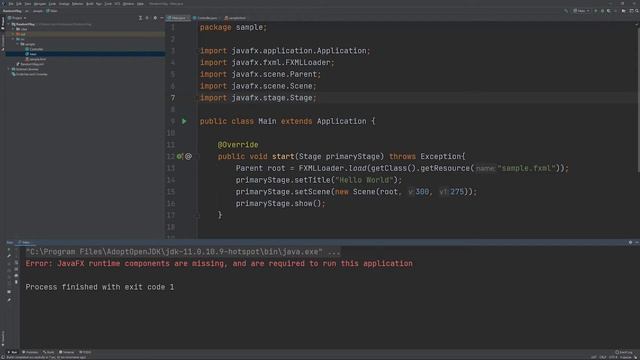Viewport: 640px width, 360px height.
Task: Click RandomPlay in navigation breadcrumb
Action: [12, 11]
